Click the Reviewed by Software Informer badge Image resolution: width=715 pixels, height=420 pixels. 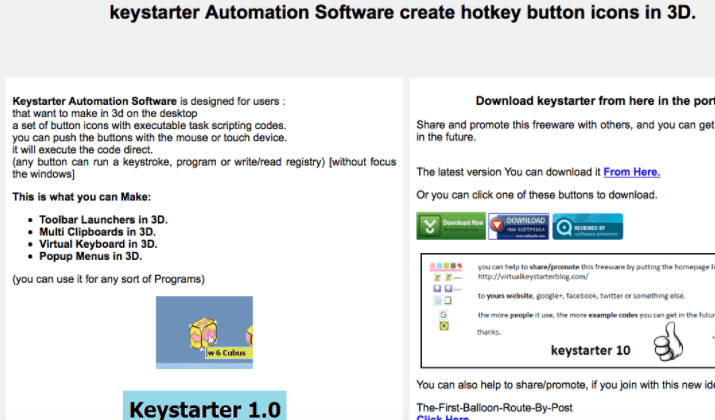tap(587, 226)
